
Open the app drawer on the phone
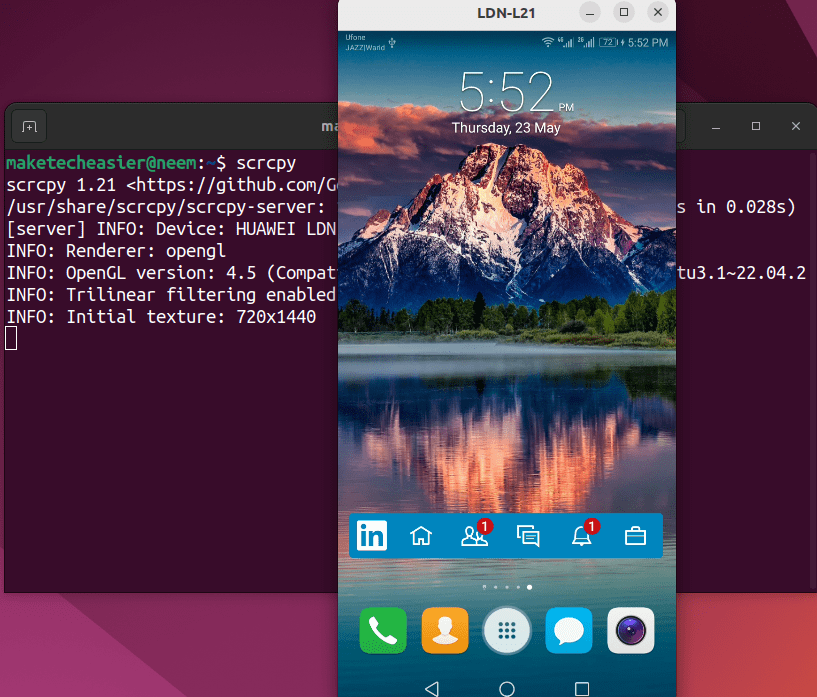coord(507,630)
